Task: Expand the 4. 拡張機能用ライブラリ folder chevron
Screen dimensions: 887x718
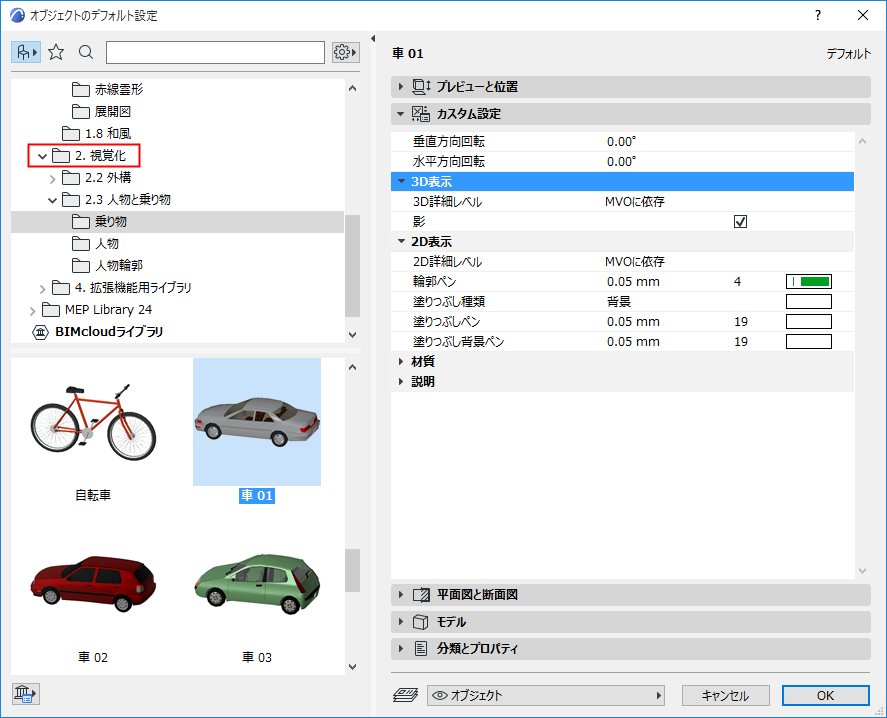Action: tap(42, 289)
